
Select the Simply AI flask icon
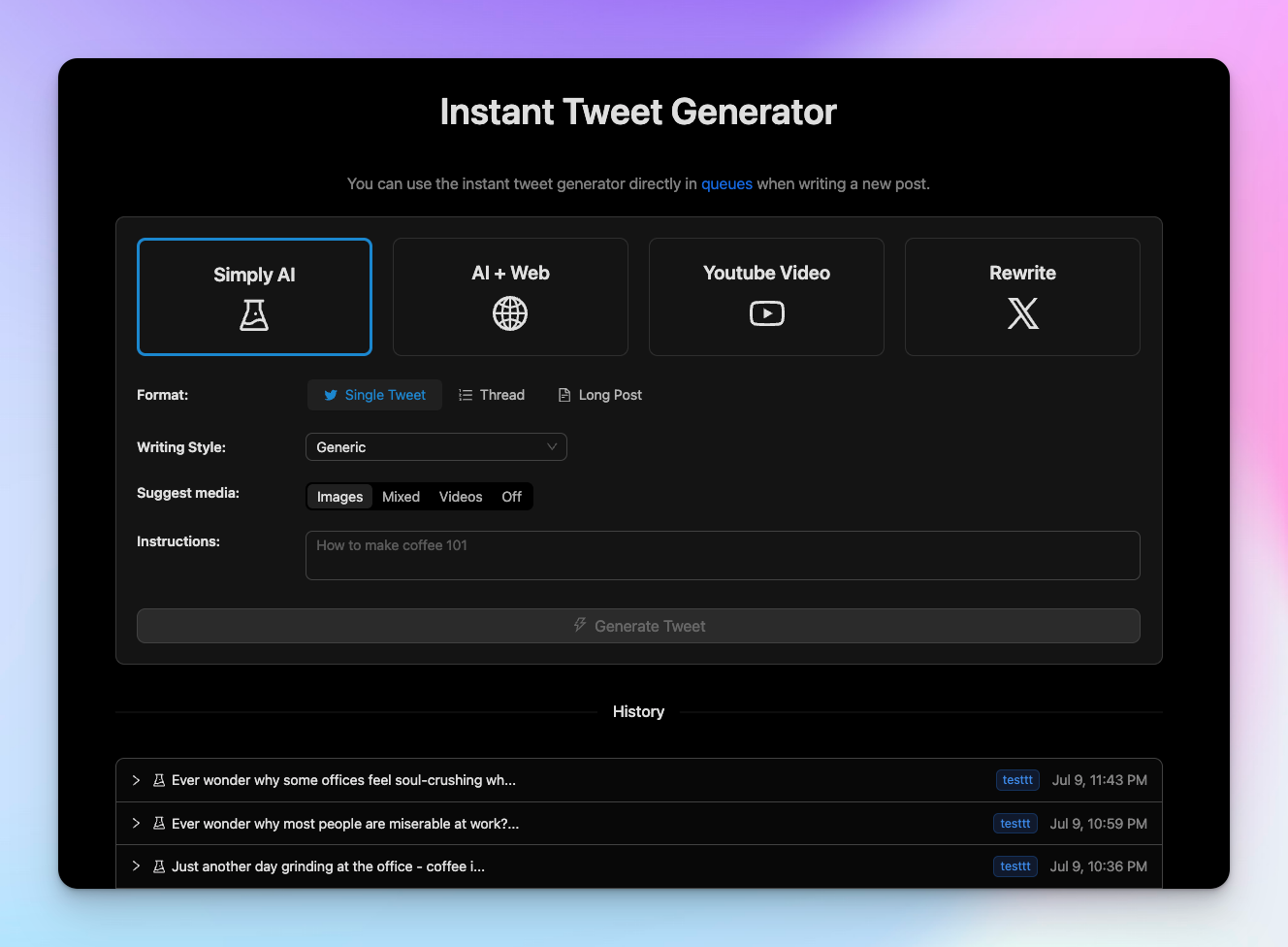tap(254, 314)
